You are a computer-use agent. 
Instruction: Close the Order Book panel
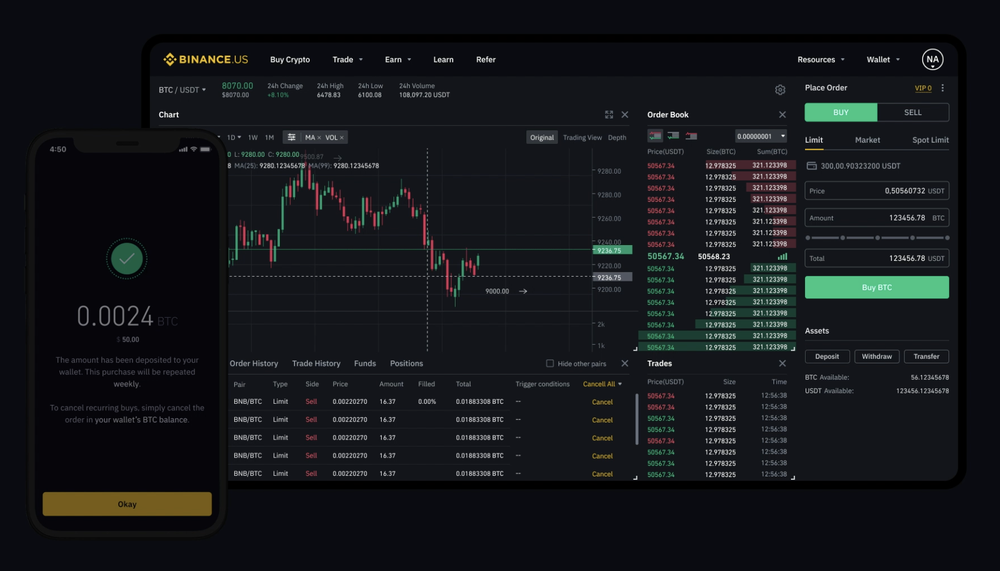pos(783,115)
